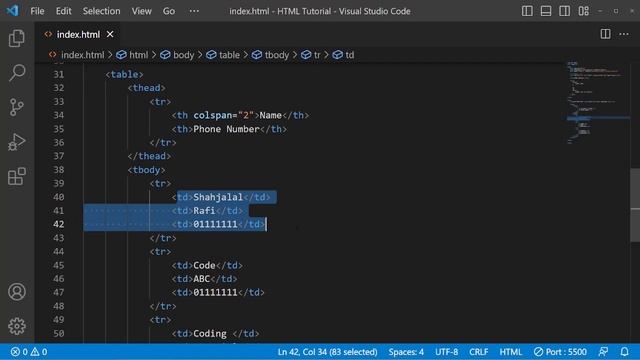Open problems panel via errors and warnings count
Image resolution: width=640 pixels, height=360 pixels.
29,352
